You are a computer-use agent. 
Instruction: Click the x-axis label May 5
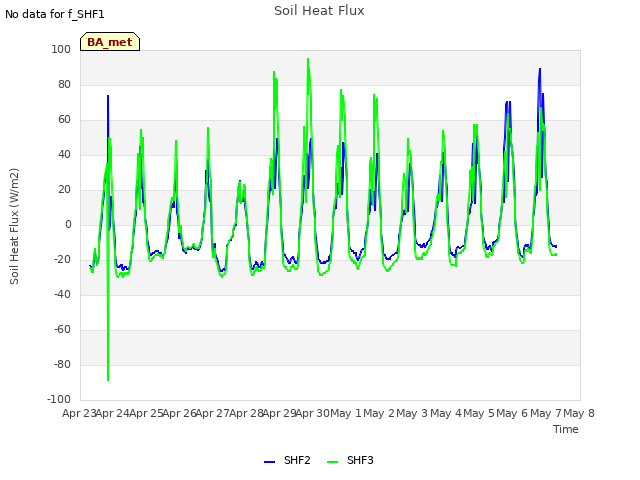click(479, 413)
